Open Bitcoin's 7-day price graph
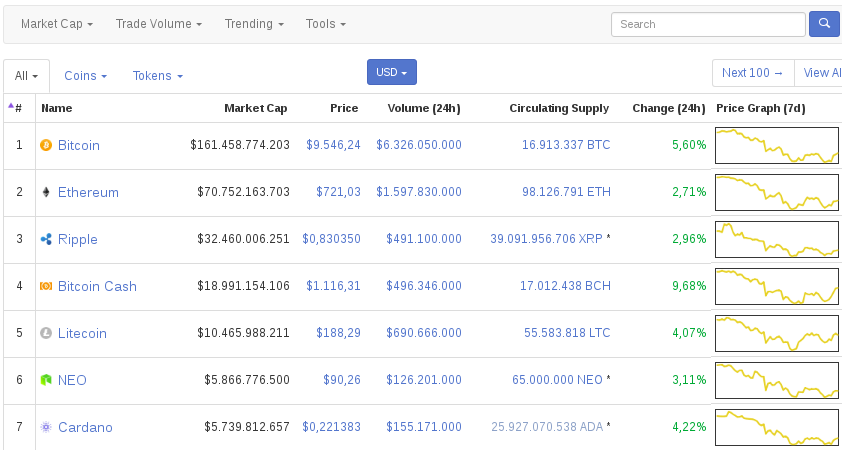 pyautogui.click(x=777, y=146)
